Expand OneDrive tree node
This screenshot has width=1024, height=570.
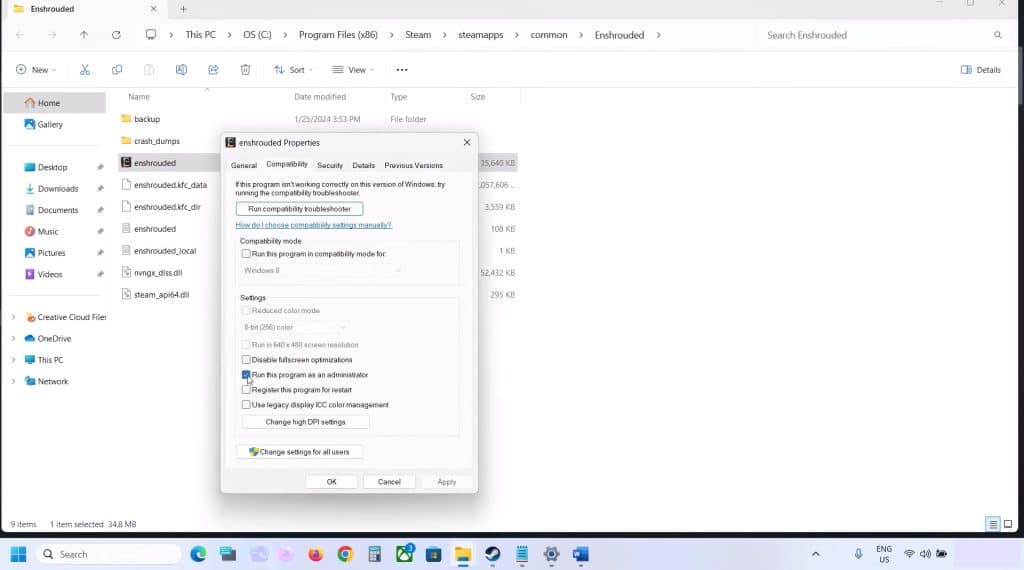click(x=14, y=339)
